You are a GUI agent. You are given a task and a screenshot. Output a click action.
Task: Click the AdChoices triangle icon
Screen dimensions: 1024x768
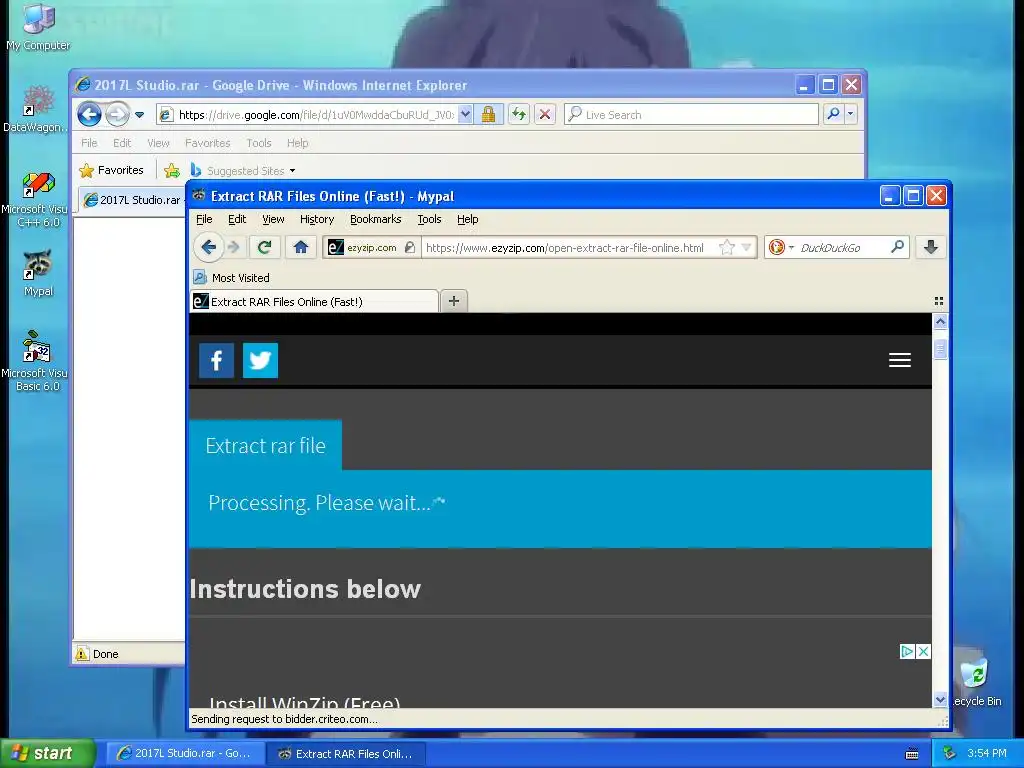(x=907, y=651)
